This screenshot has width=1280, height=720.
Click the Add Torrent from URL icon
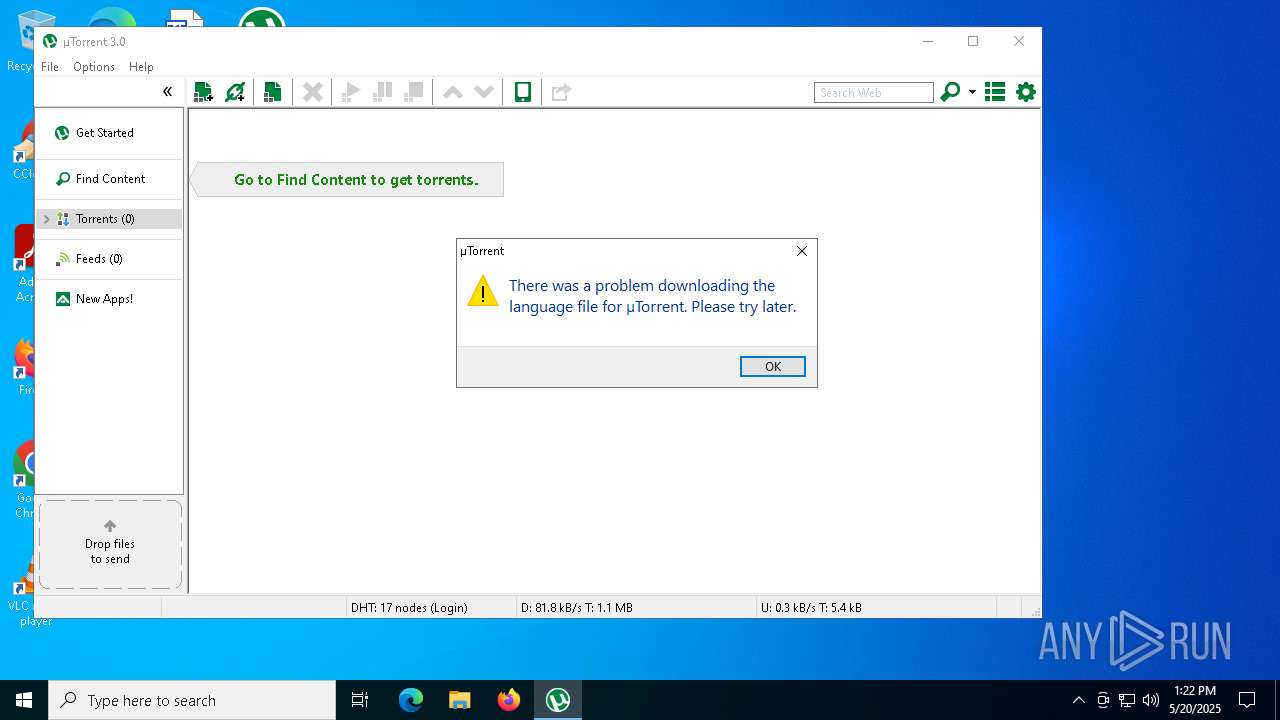(235, 92)
